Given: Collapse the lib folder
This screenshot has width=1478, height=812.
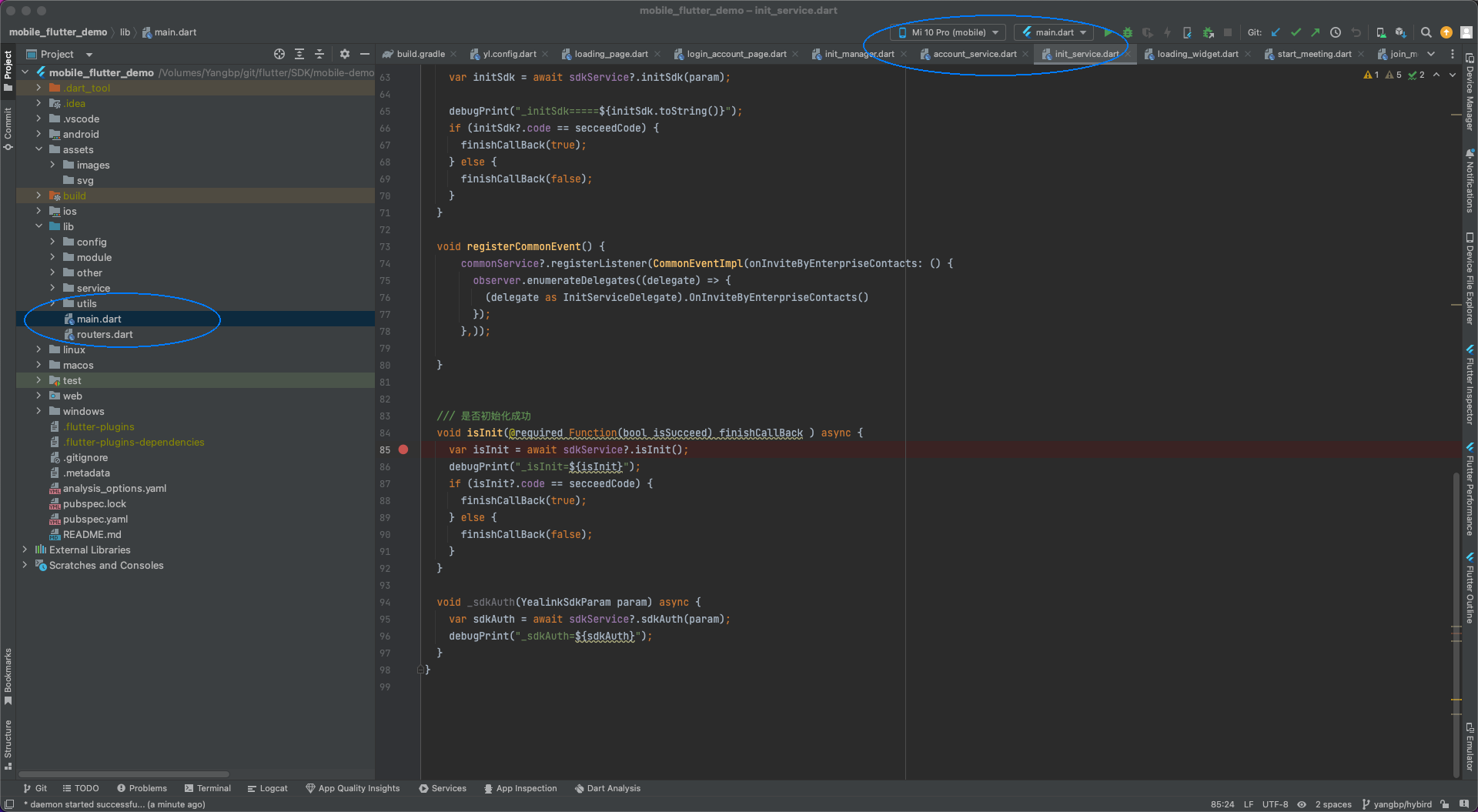Looking at the screenshot, I should click(38, 226).
